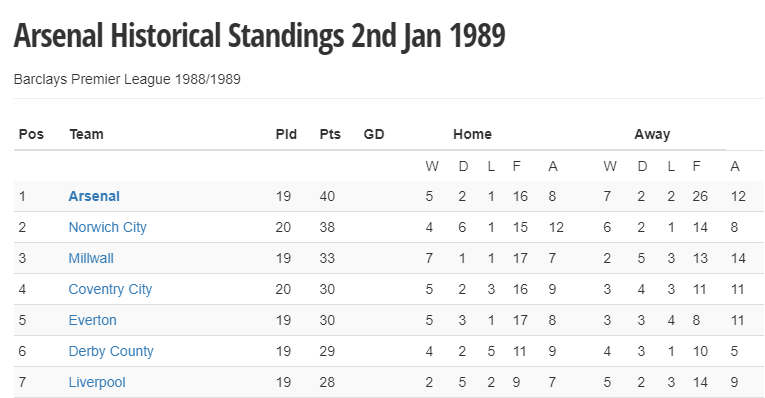765x398 pixels.
Task: Click the Liverpool team link
Action: pyautogui.click(x=97, y=382)
